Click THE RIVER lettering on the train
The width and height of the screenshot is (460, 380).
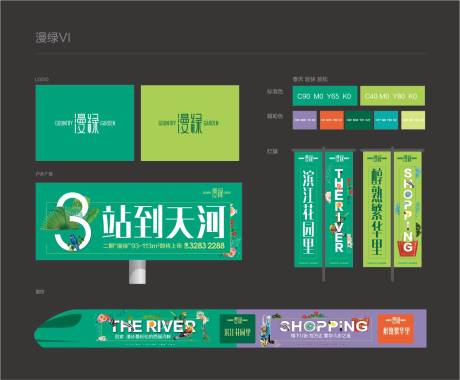coord(153,326)
